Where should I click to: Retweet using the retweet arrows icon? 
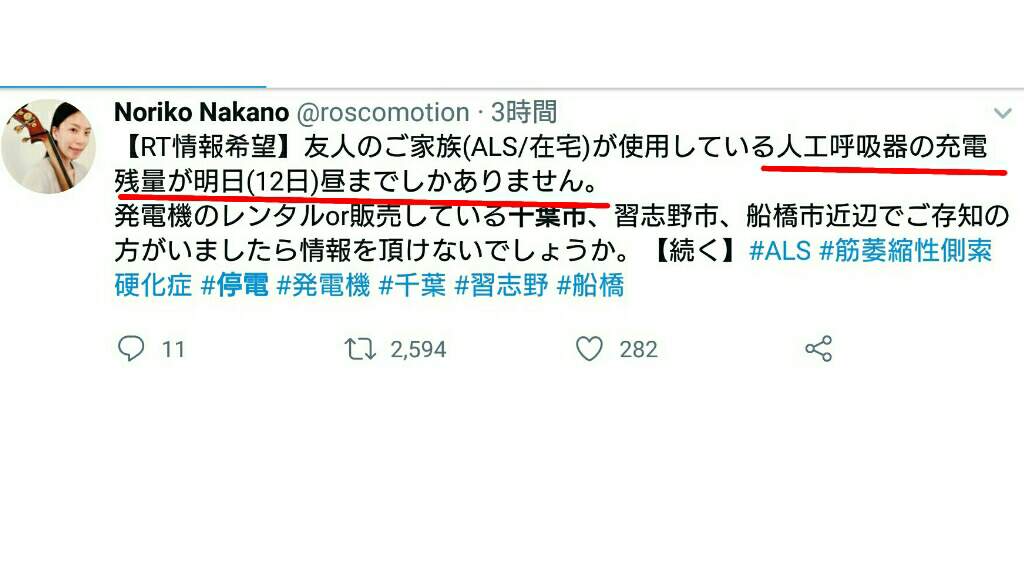[x=360, y=349]
